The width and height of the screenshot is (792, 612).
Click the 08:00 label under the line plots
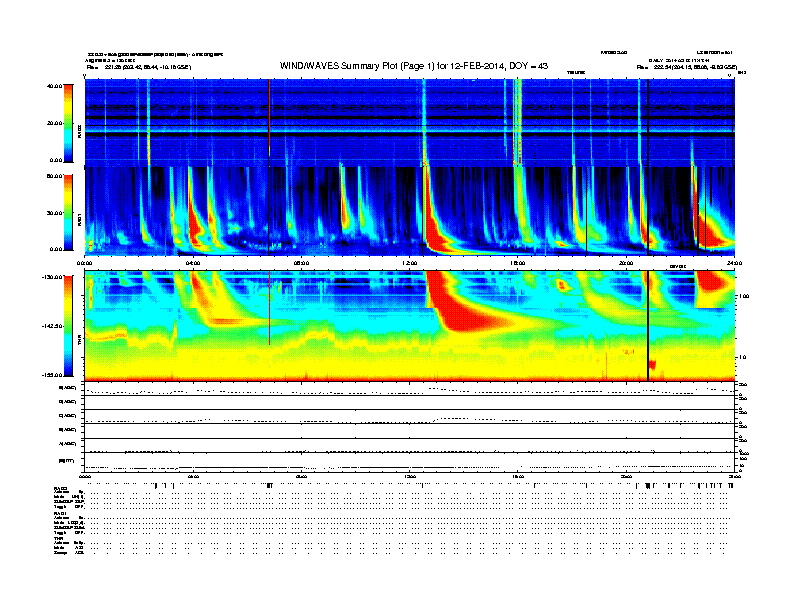tap(301, 476)
